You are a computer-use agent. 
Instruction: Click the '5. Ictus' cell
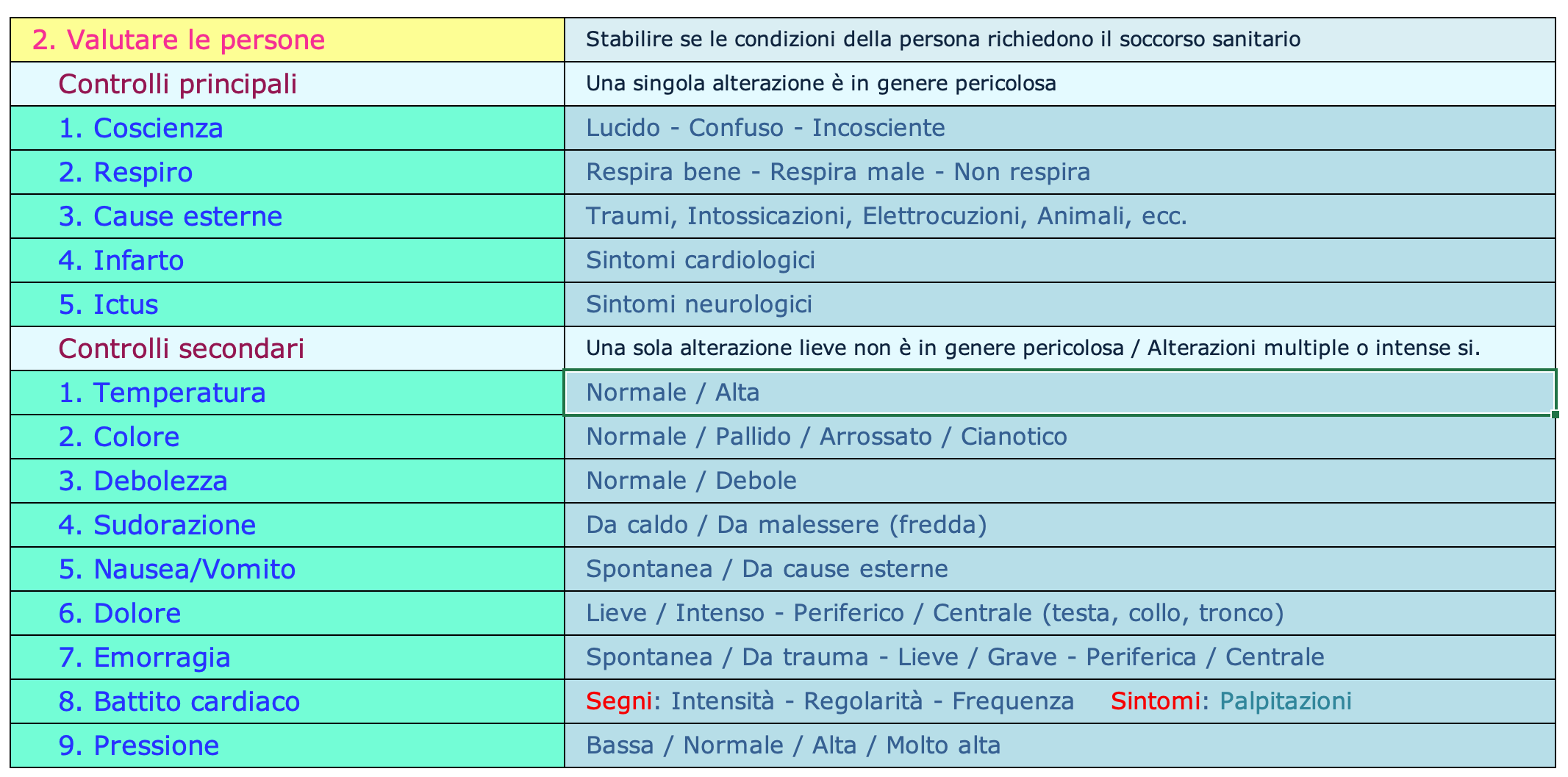coord(287,304)
